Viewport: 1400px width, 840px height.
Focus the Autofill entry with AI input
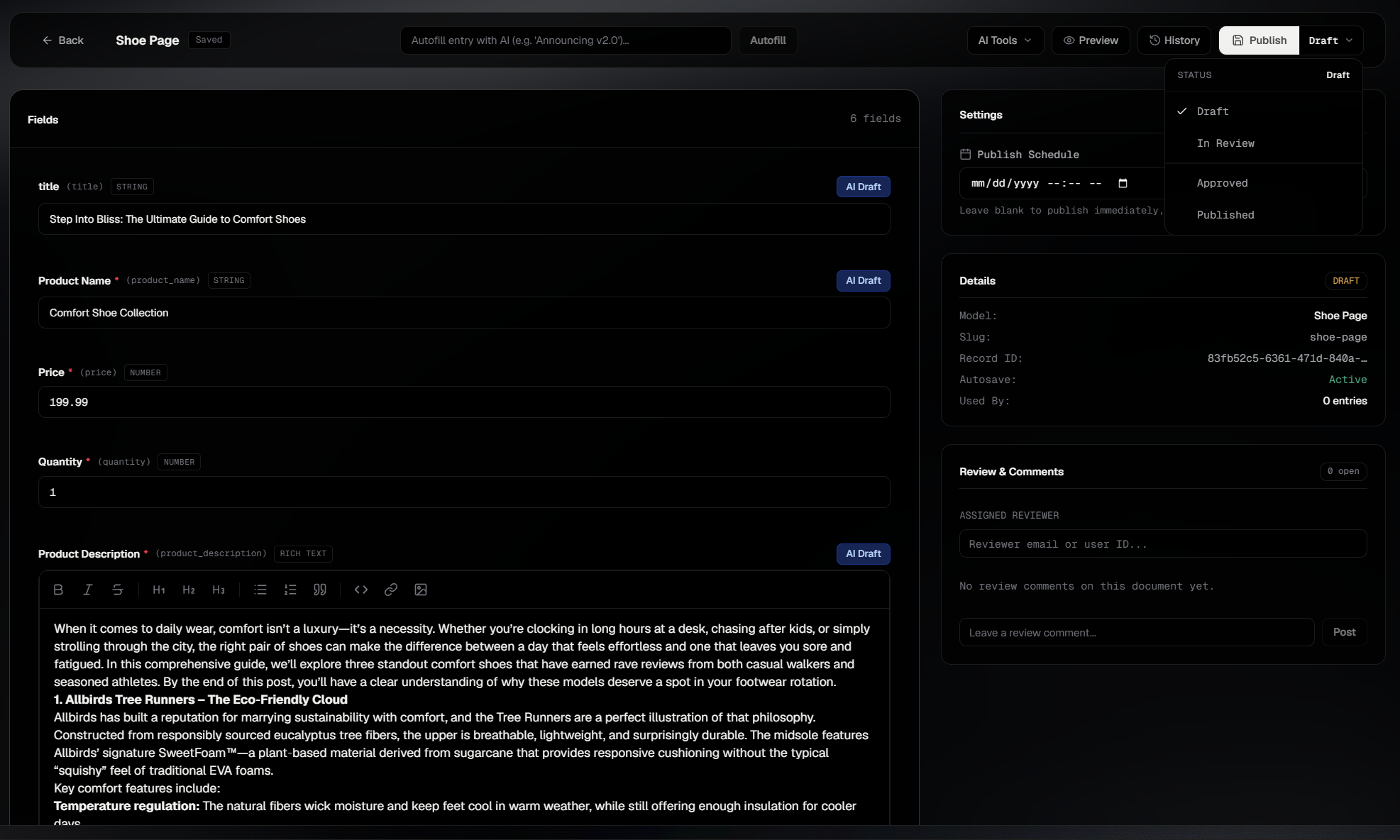click(x=566, y=40)
